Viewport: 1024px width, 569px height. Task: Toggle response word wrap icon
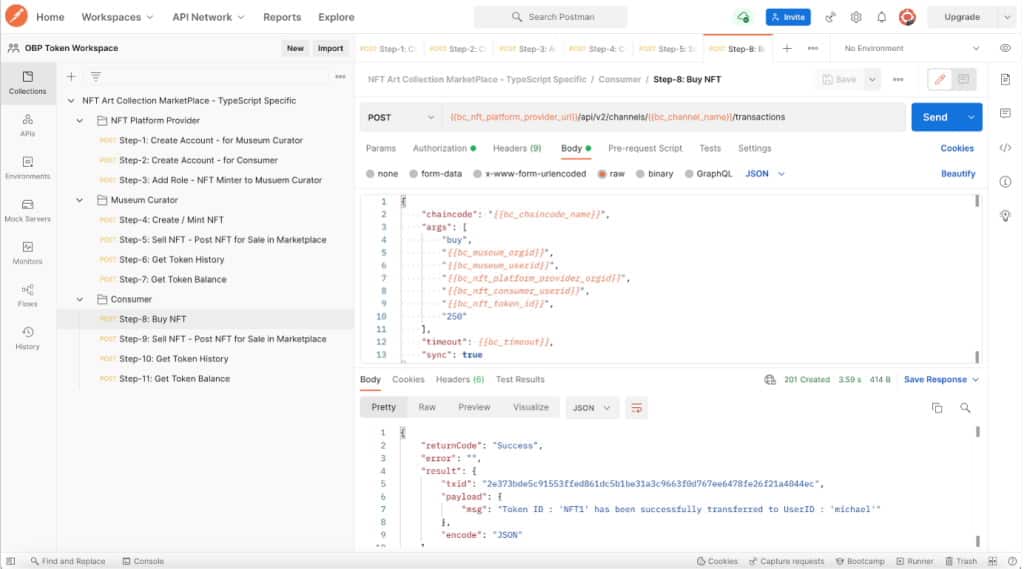[636, 408]
